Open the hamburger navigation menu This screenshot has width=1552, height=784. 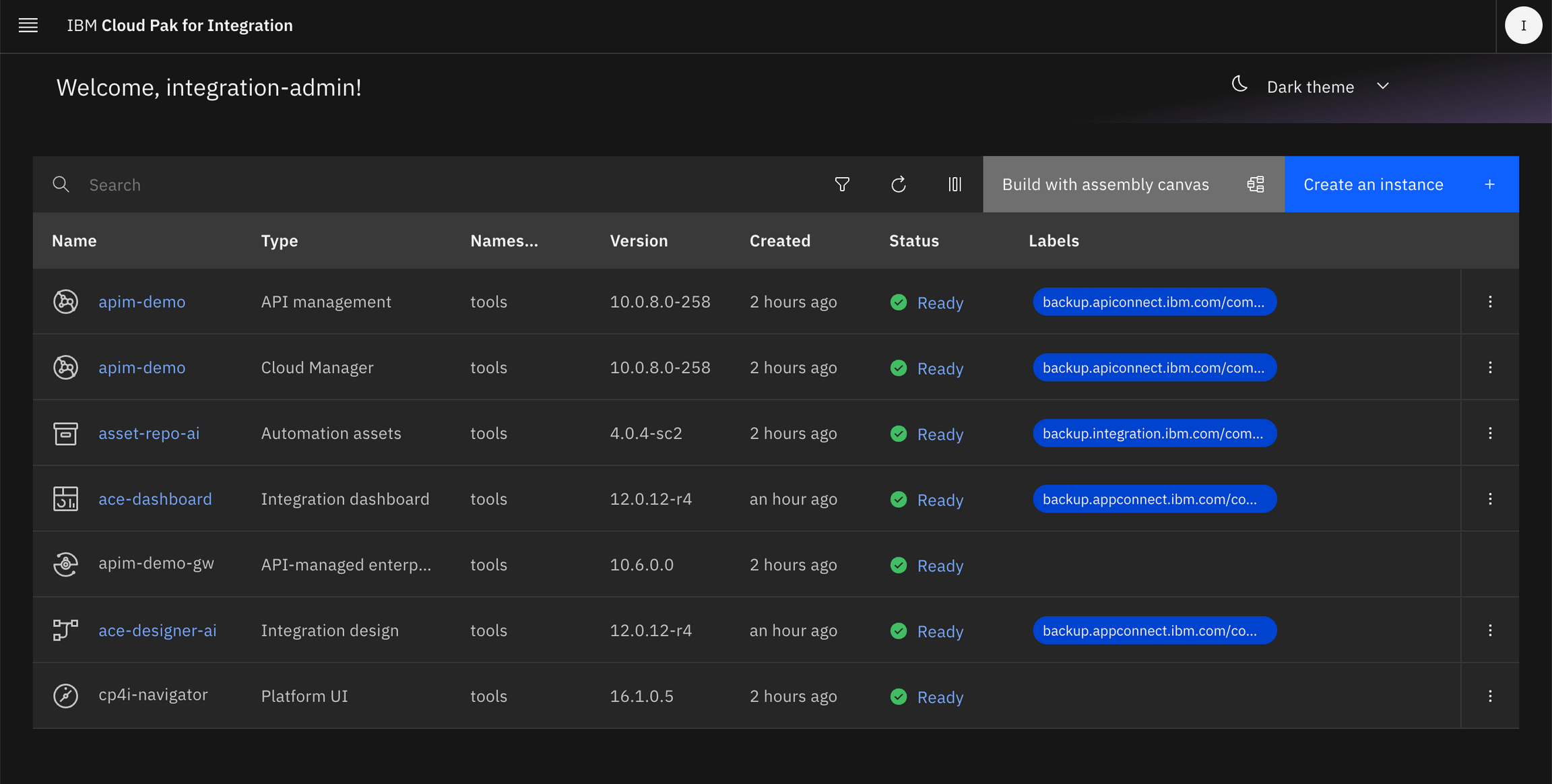coord(28,25)
